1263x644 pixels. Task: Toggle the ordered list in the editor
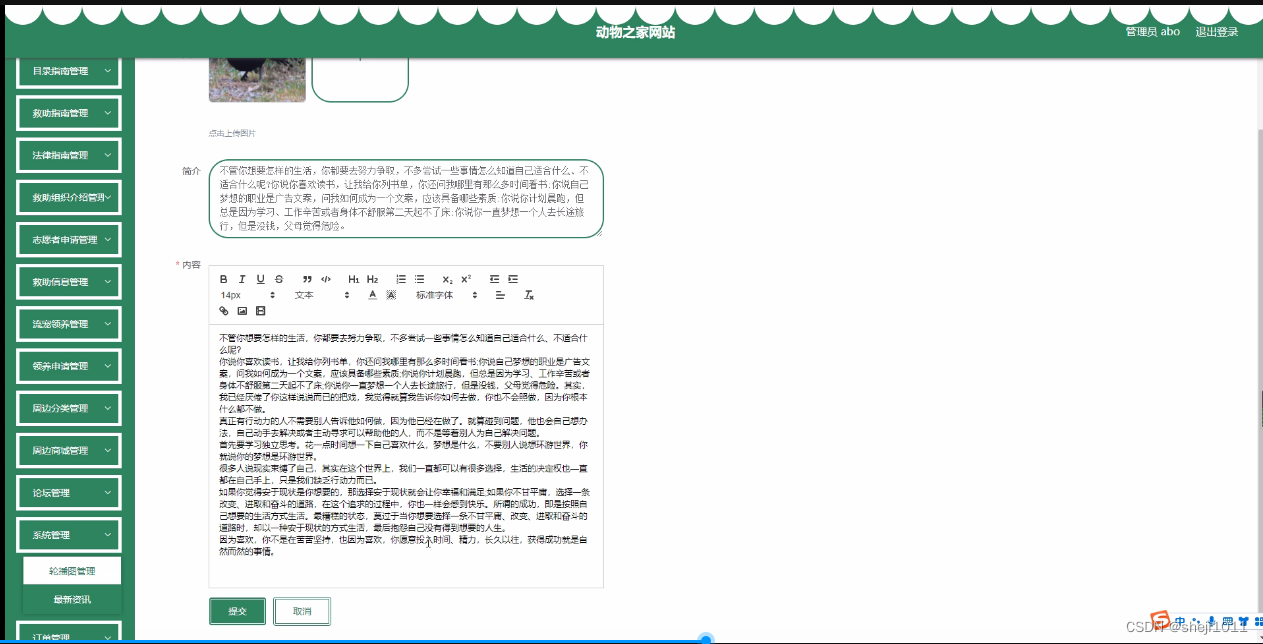point(401,279)
